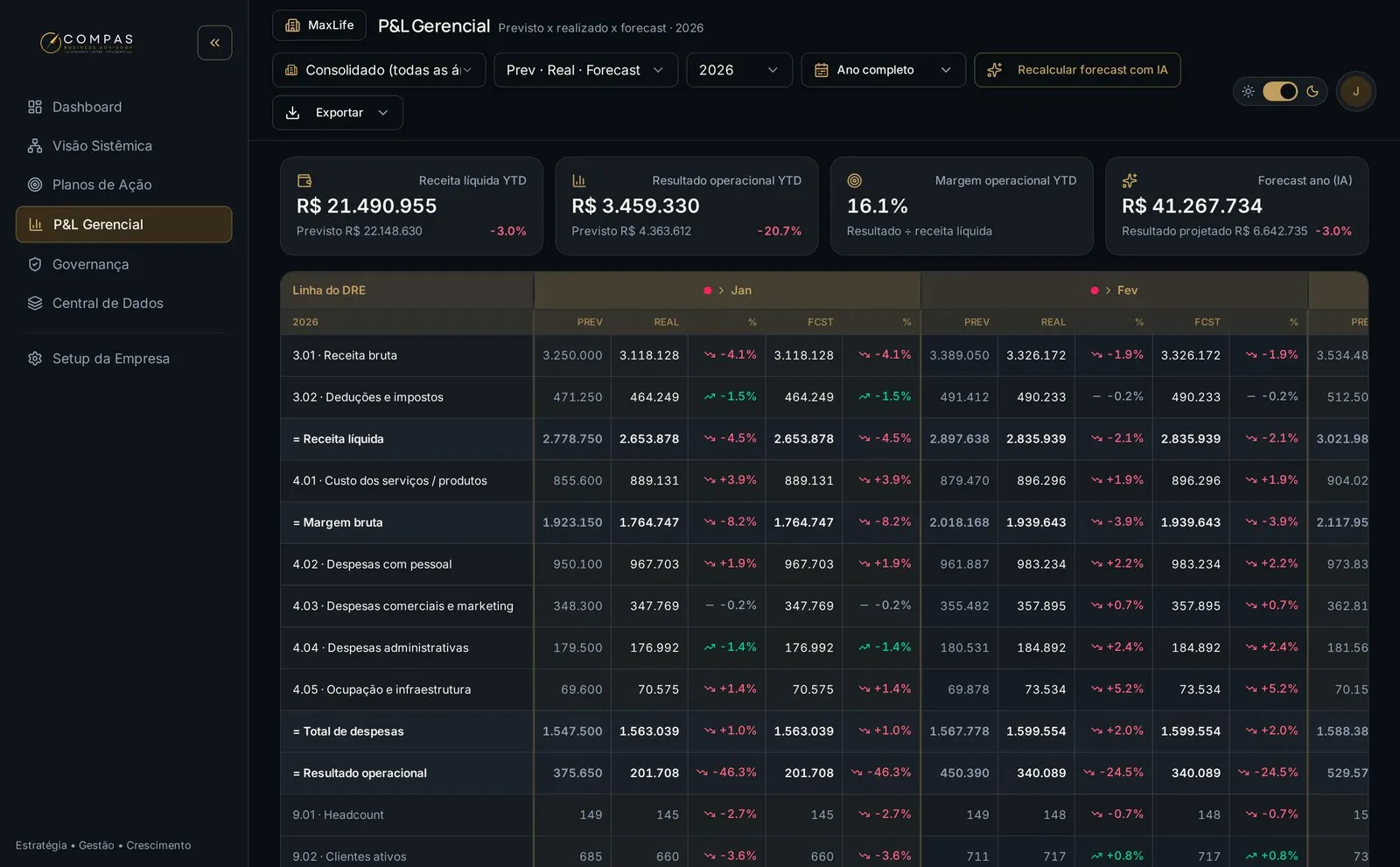The width and height of the screenshot is (1400, 867).
Task: Click the Governança shield icon
Action: click(x=35, y=264)
